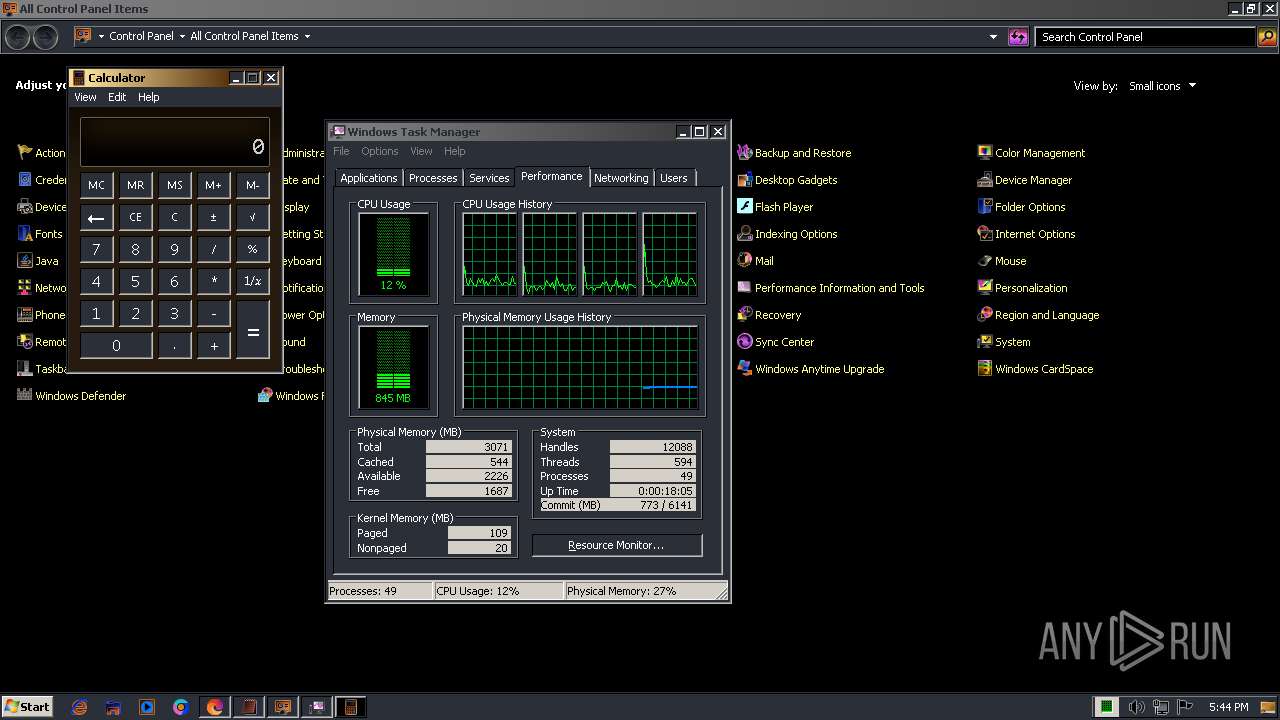Open the View by Small icons dropdown
1280x720 pixels.
point(1162,86)
